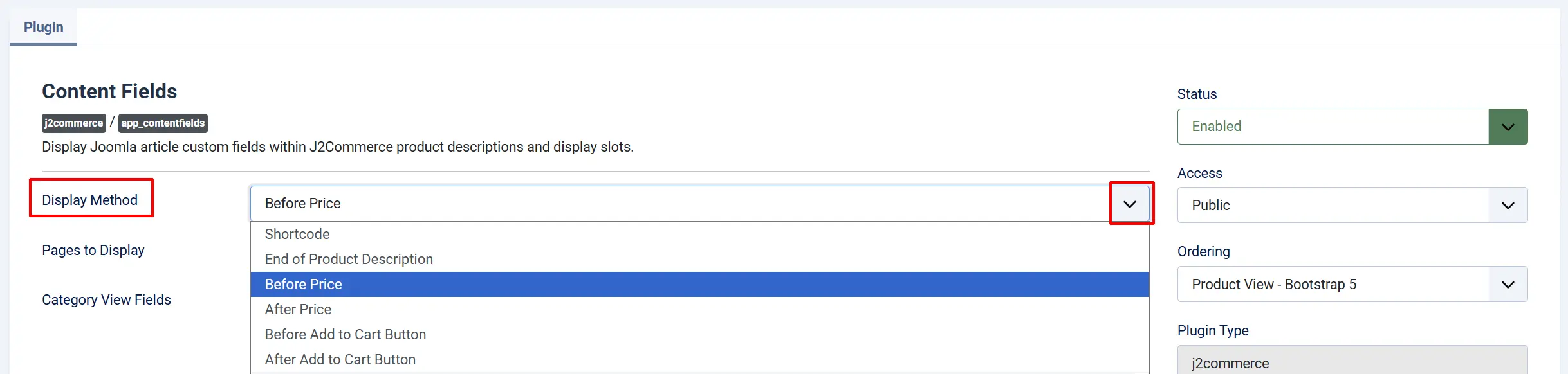Click the Category View Fields label
This screenshot has width=1568, height=374.
click(106, 299)
